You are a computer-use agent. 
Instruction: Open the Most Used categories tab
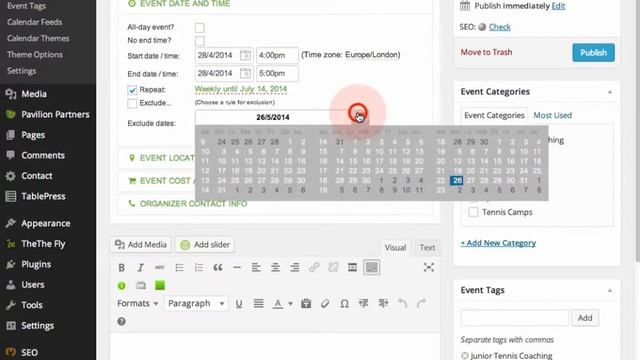553,115
